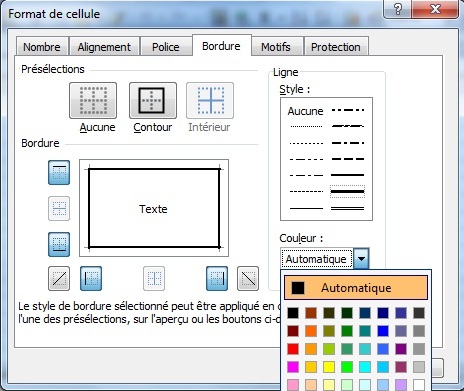Open the Motifs tab
This screenshot has width=464, height=391.
[x=276, y=47]
